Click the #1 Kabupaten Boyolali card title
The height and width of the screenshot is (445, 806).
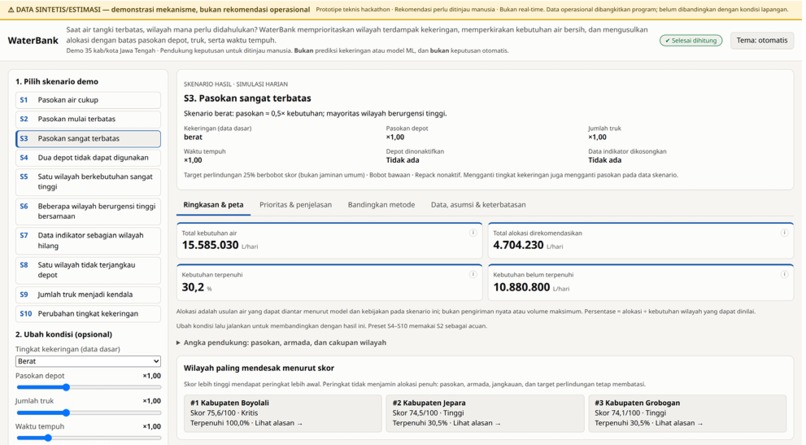pos(230,403)
